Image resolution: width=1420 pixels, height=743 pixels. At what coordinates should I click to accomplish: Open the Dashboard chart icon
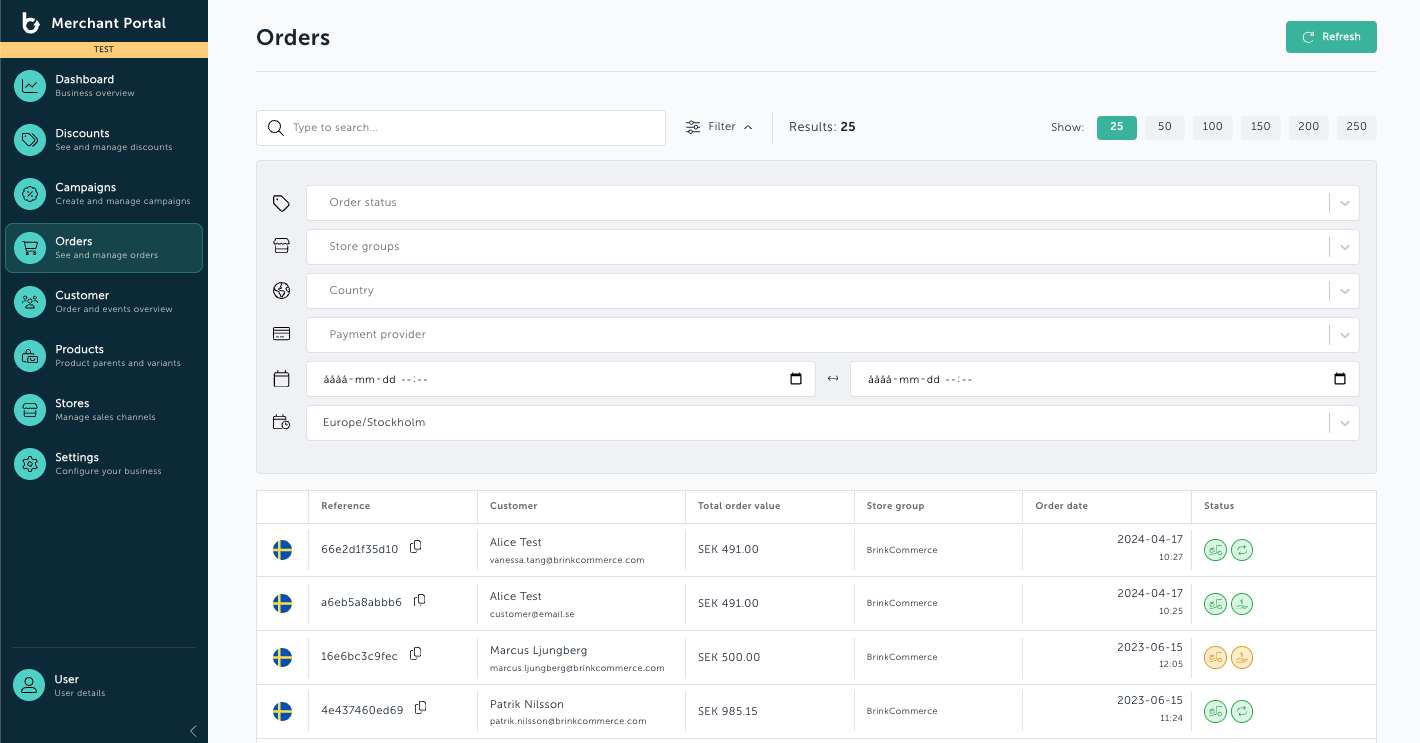click(x=30, y=86)
